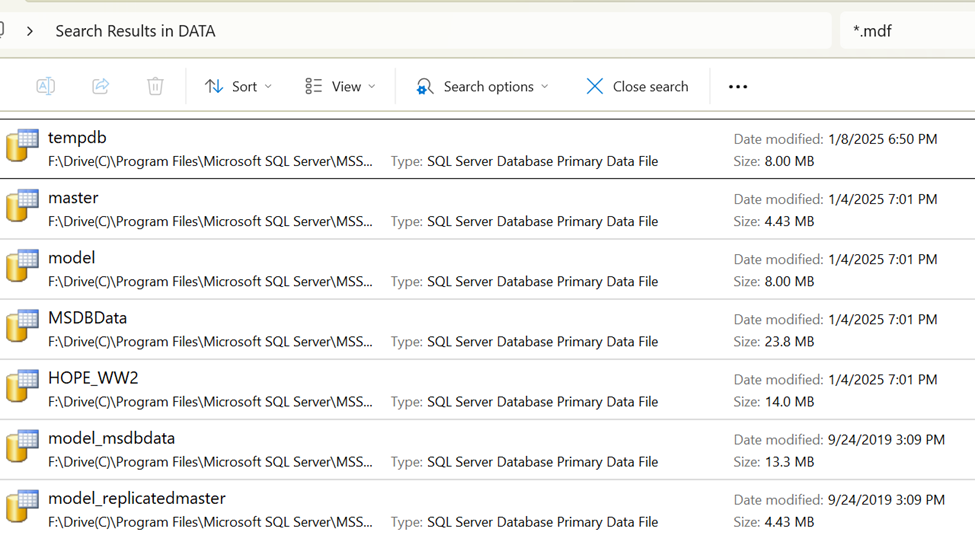The image size is (975, 548).
Task: Click the *.mdf search box
Action: point(905,31)
